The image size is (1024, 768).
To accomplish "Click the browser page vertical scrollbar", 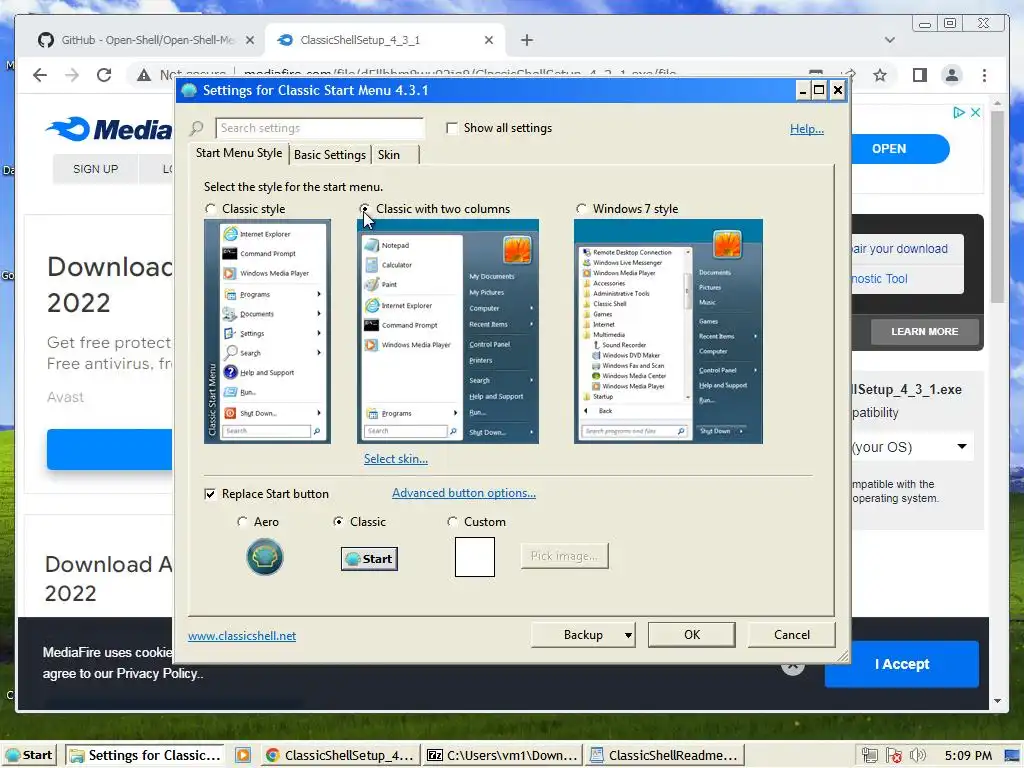I will tap(997, 206).
